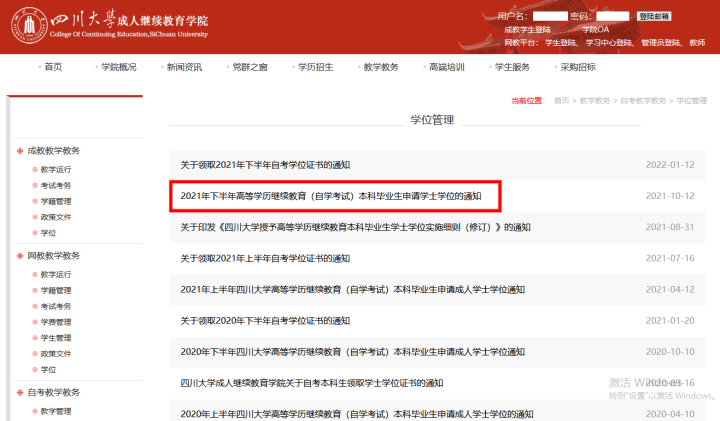Click 自考教学教务 in the breadcrumb trail
The height and width of the screenshot is (421, 720).
[643, 101]
